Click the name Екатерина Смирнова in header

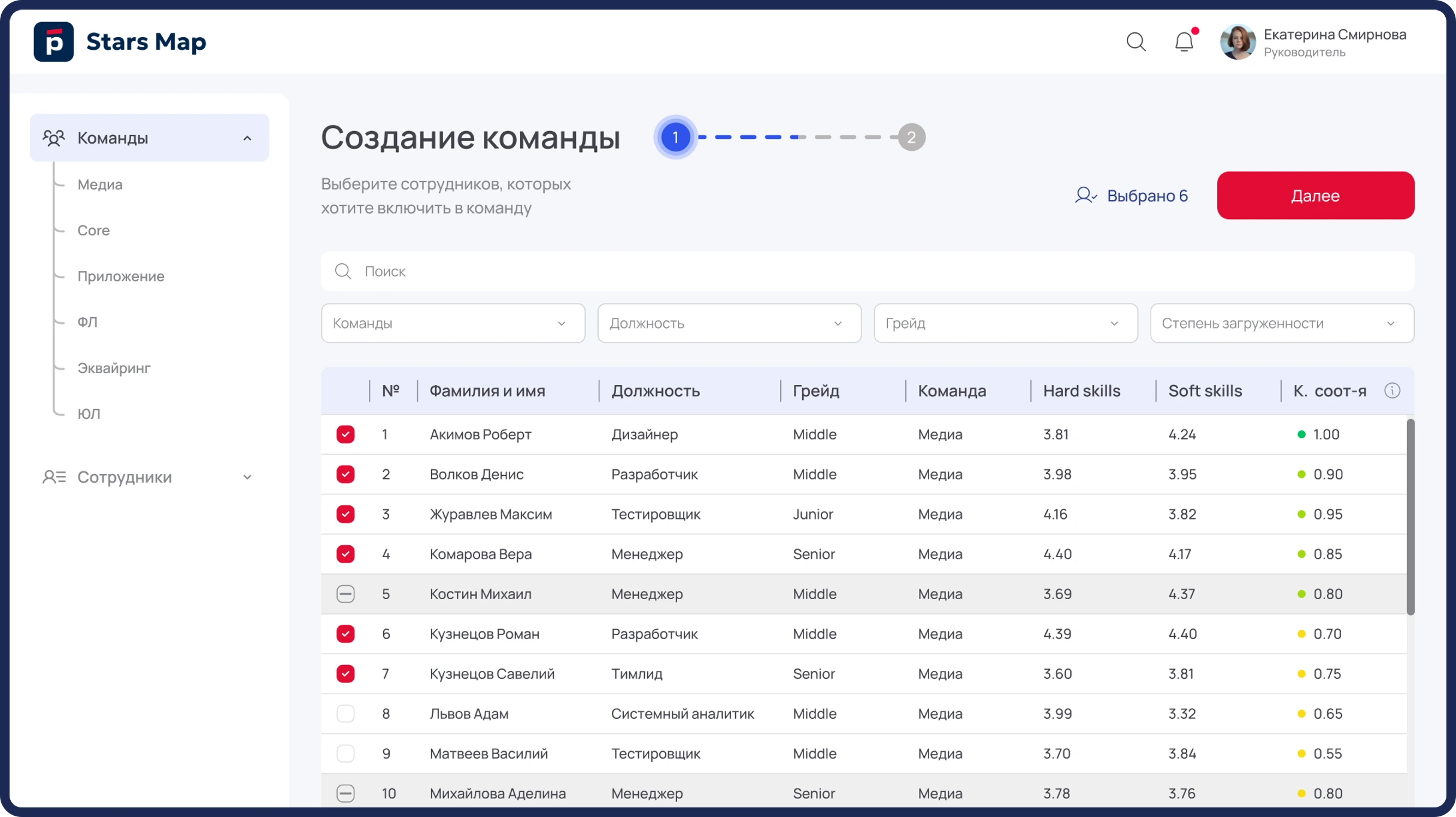(x=1335, y=35)
